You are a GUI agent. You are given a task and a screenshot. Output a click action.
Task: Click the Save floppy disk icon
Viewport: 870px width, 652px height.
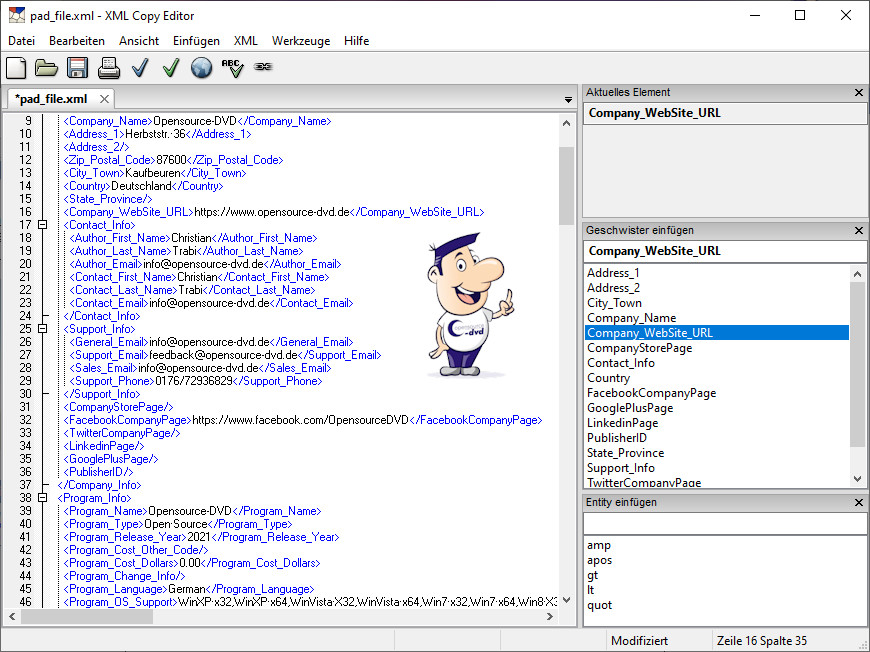coord(77,68)
